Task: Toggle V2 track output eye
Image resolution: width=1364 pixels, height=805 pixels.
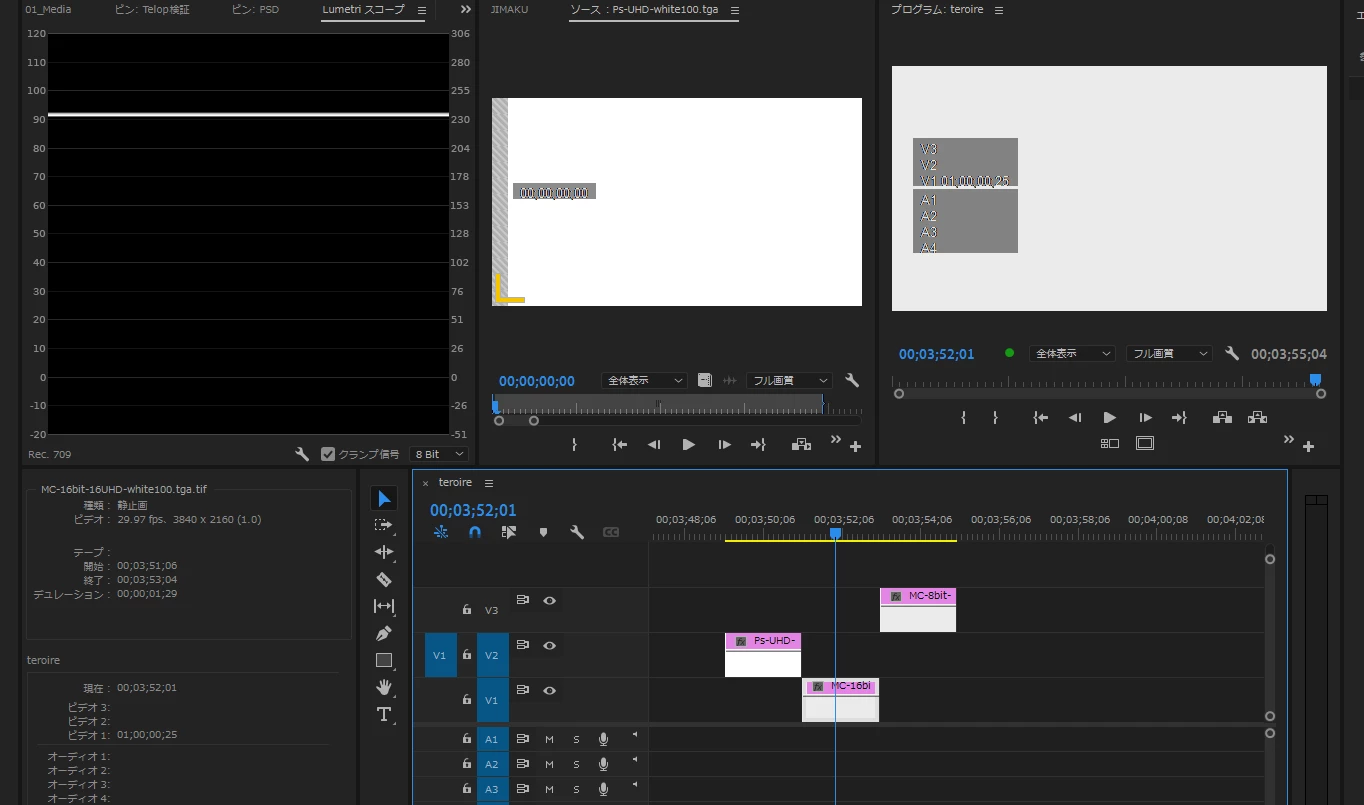Action: click(x=549, y=645)
